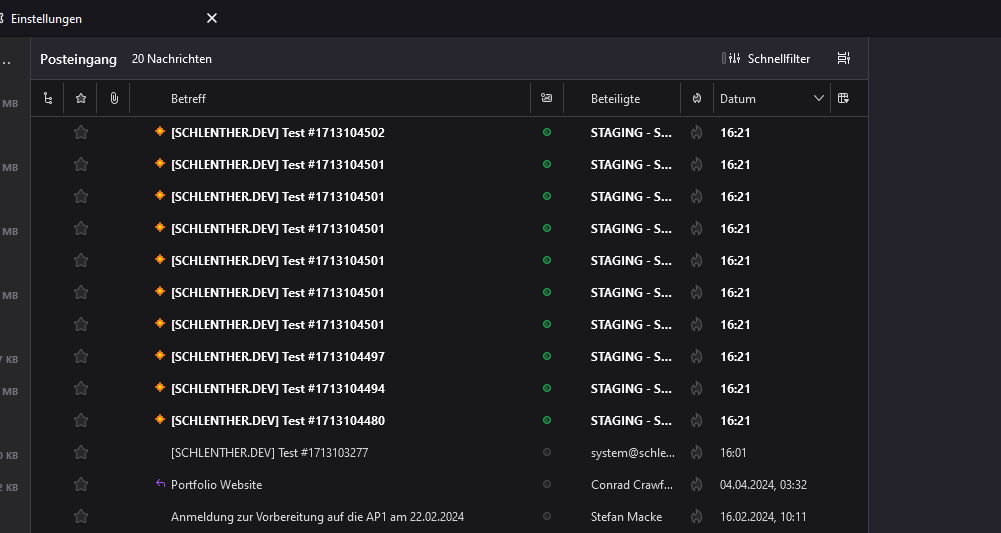Toggle read status of Stefan Macke email
1001x533 pixels.
coord(546,516)
